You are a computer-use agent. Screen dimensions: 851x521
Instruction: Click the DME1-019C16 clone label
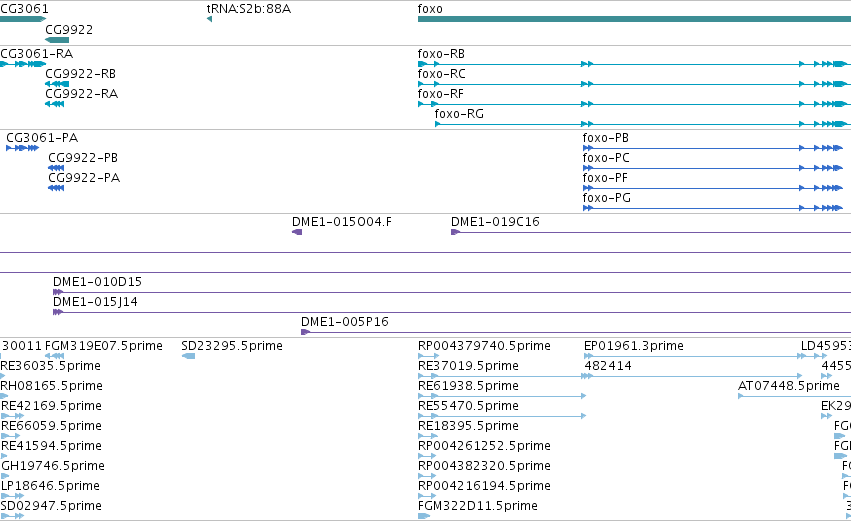click(495, 222)
